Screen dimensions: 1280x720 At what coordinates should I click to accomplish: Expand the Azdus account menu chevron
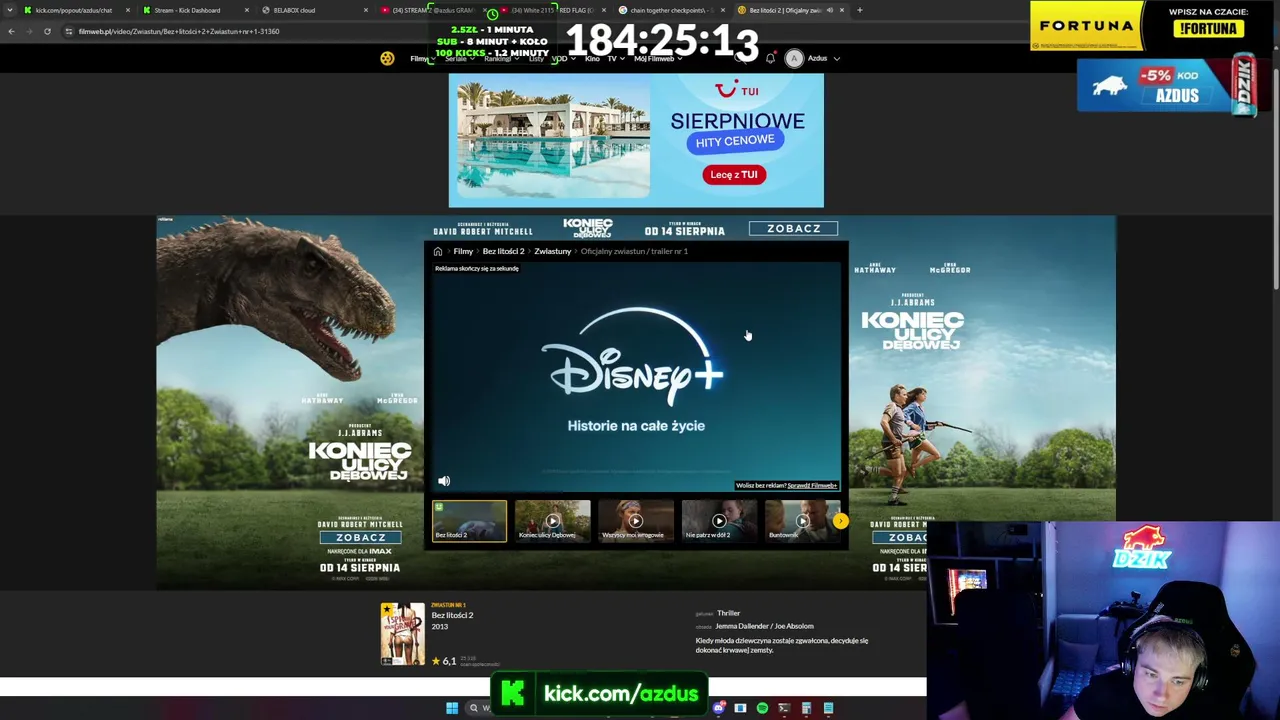pos(837,58)
